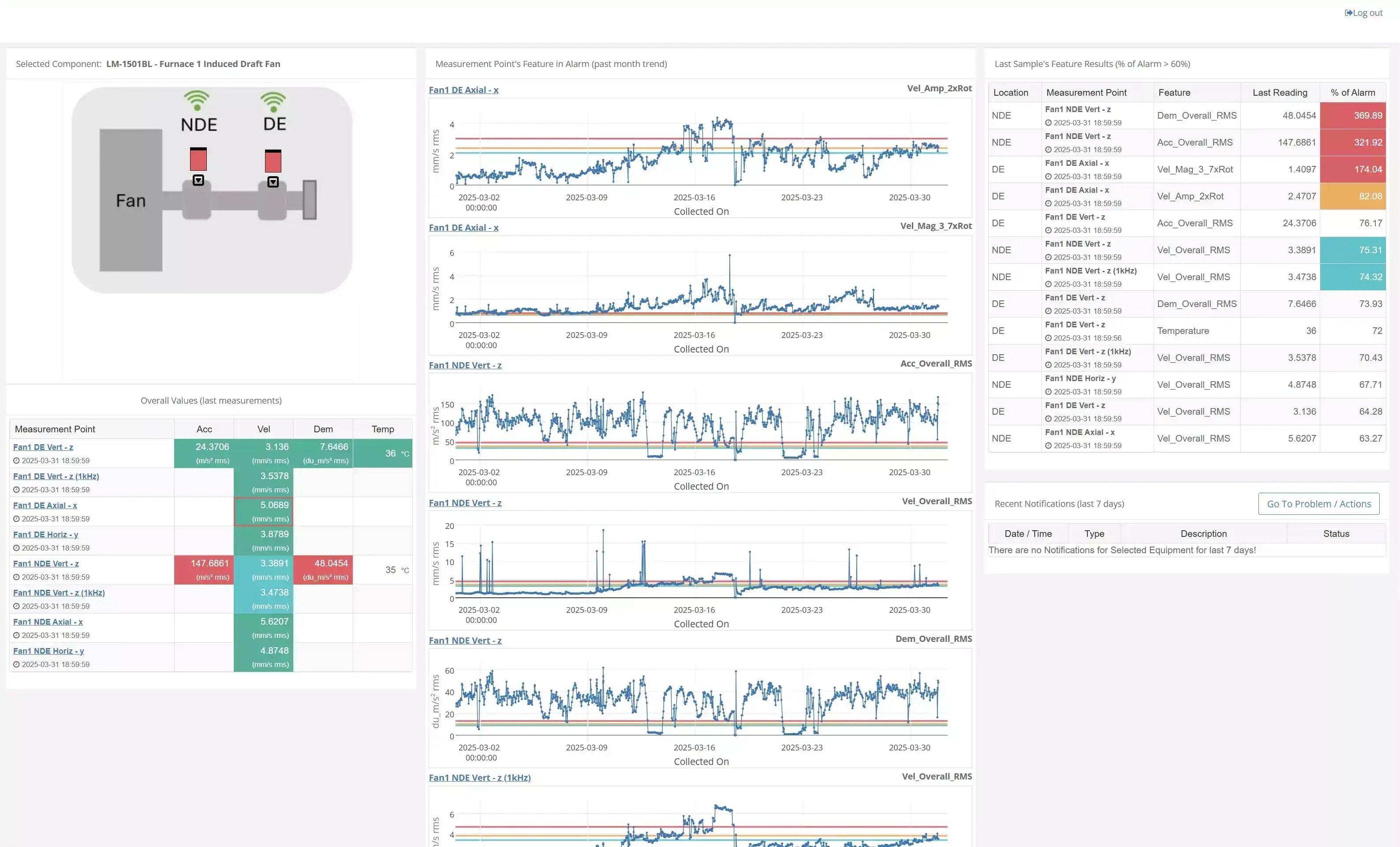Image resolution: width=1400 pixels, height=847 pixels.
Task: Select the 174.04 % of Alarm cell
Action: click(1353, 169)
